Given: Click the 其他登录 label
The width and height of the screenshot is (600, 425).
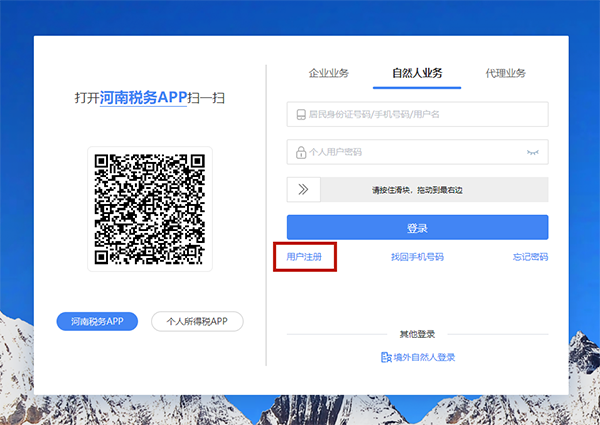Looking at the screenshot, I should coord(417,334).
